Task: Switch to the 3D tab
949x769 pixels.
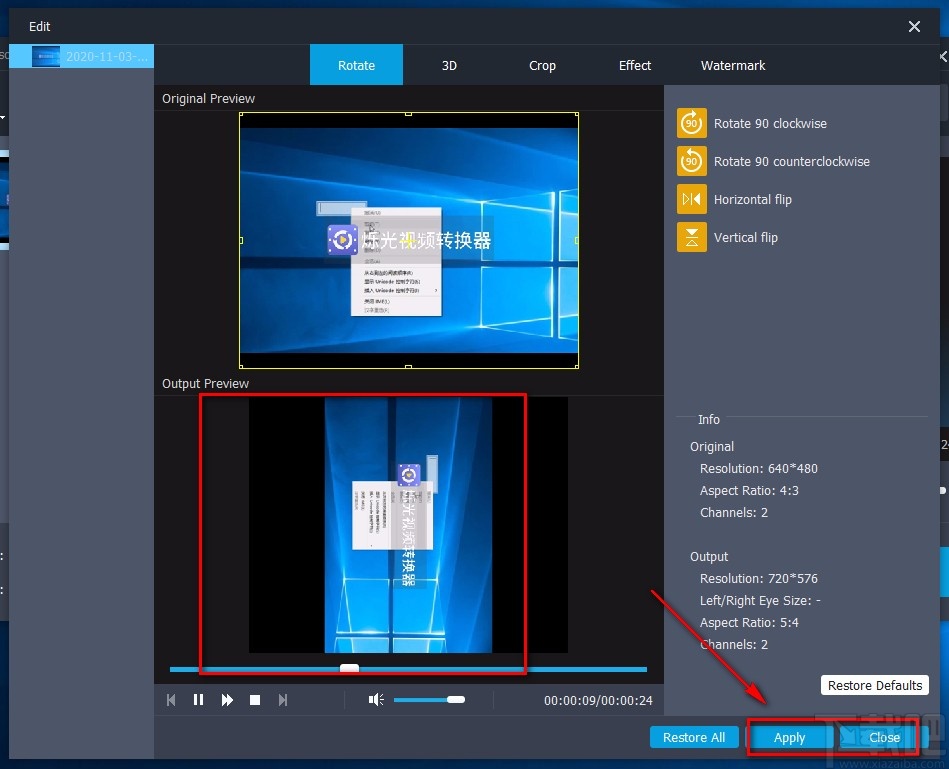Action: click(449, 65)
